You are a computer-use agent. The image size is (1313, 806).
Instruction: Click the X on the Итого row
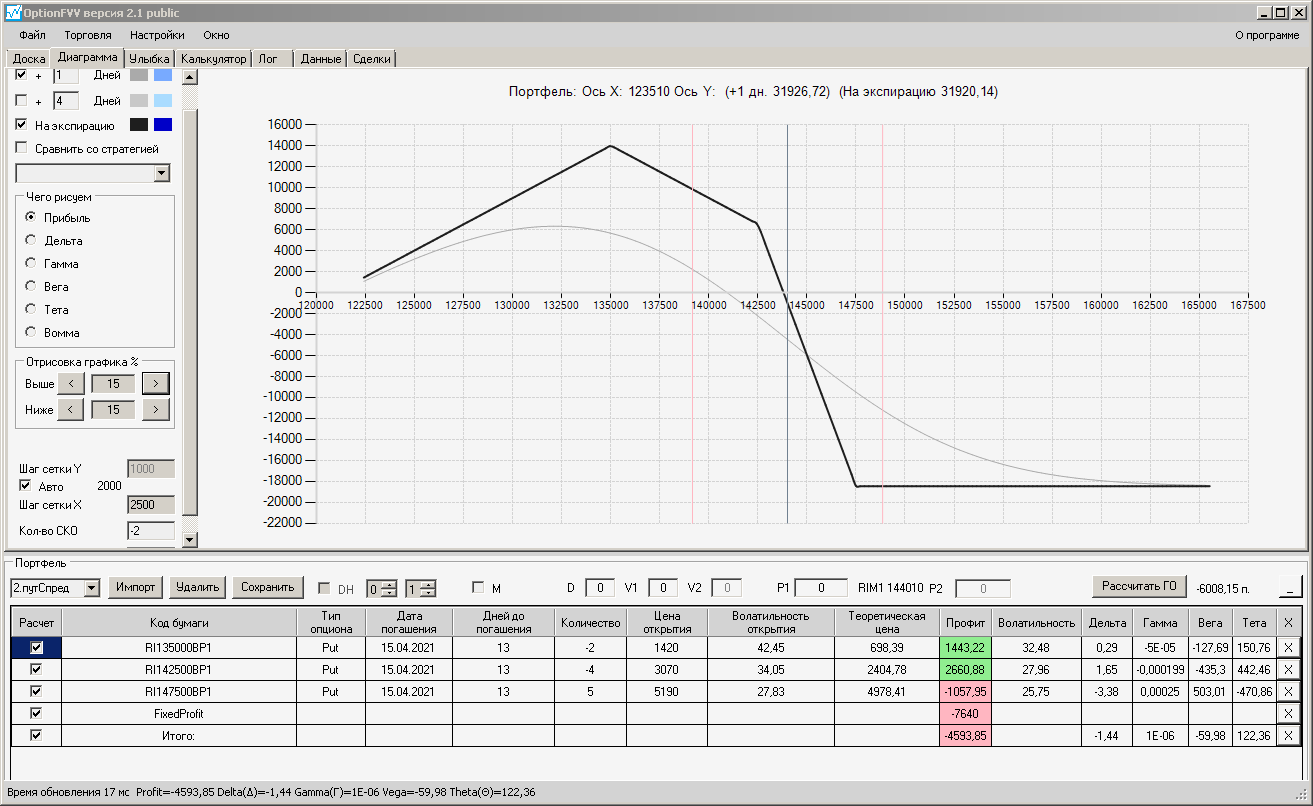click(1288, 736)
